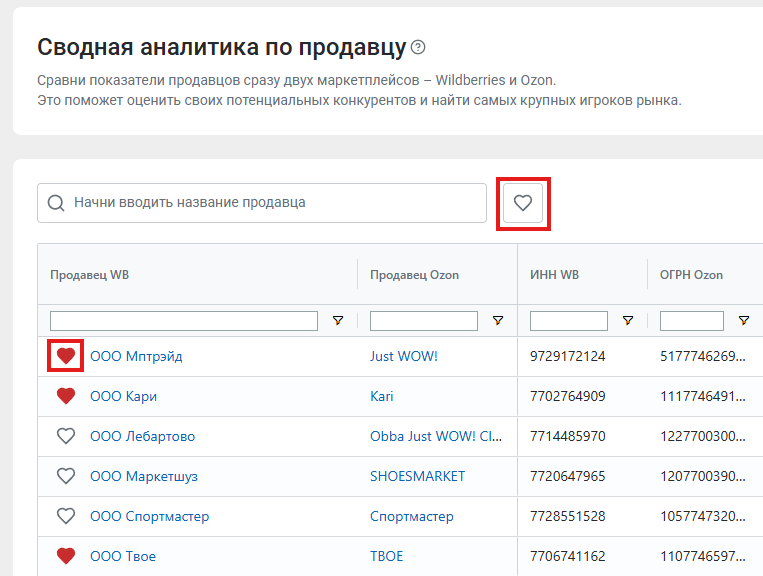Open Ozon seller link Kari
This screenshot has height=576, width=763.
pos(382,396)
